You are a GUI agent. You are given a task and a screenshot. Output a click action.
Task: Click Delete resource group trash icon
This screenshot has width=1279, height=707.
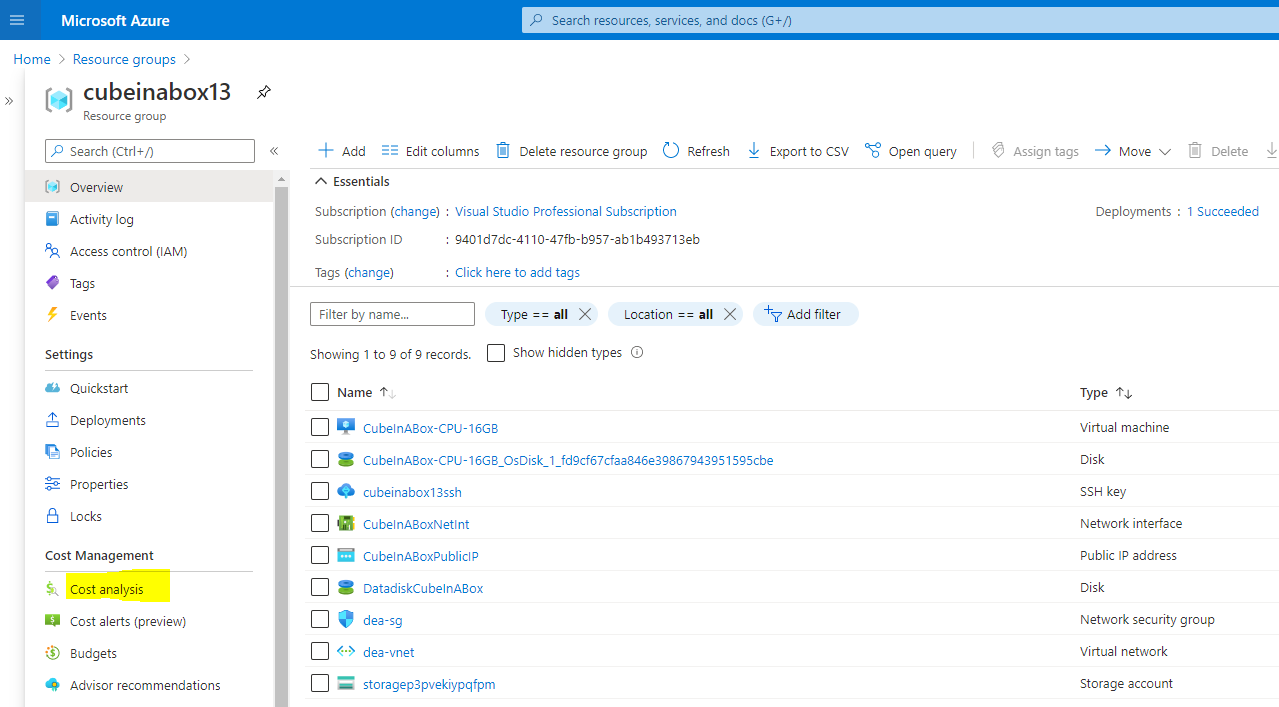click(504, 151)
